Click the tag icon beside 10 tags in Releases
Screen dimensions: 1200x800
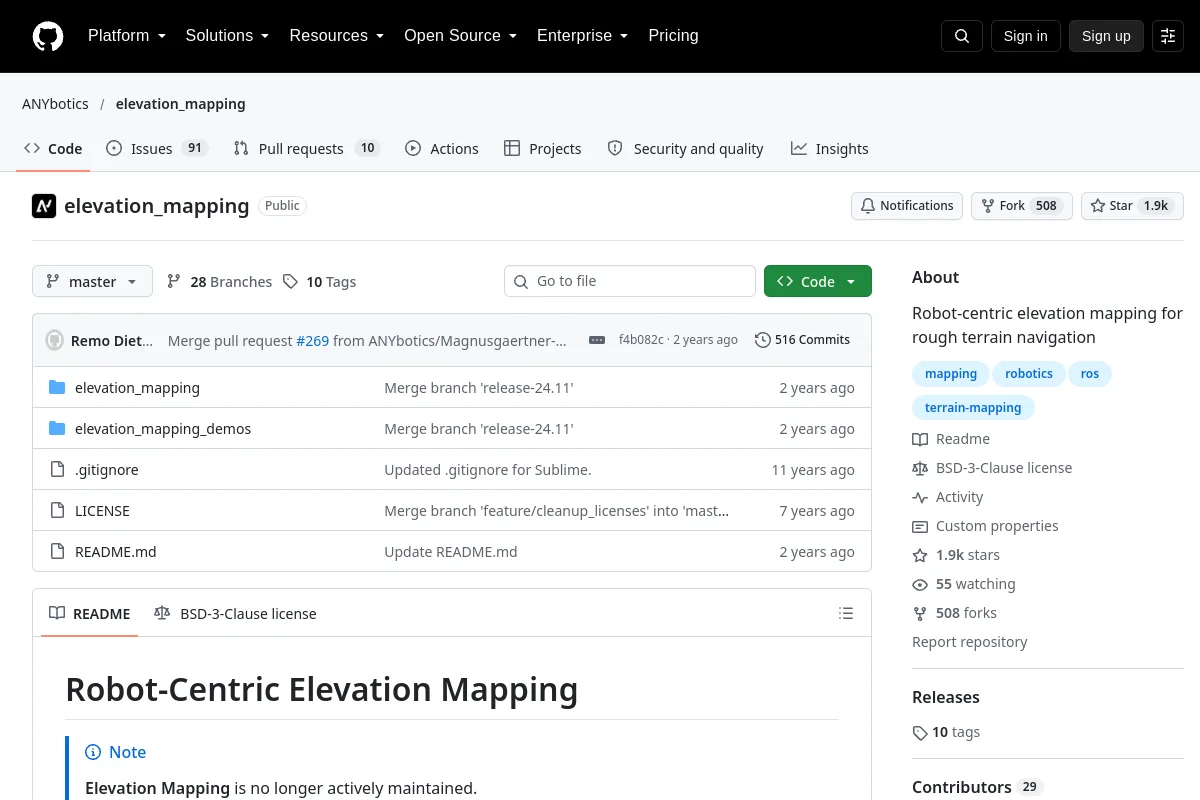pos(920,732)
